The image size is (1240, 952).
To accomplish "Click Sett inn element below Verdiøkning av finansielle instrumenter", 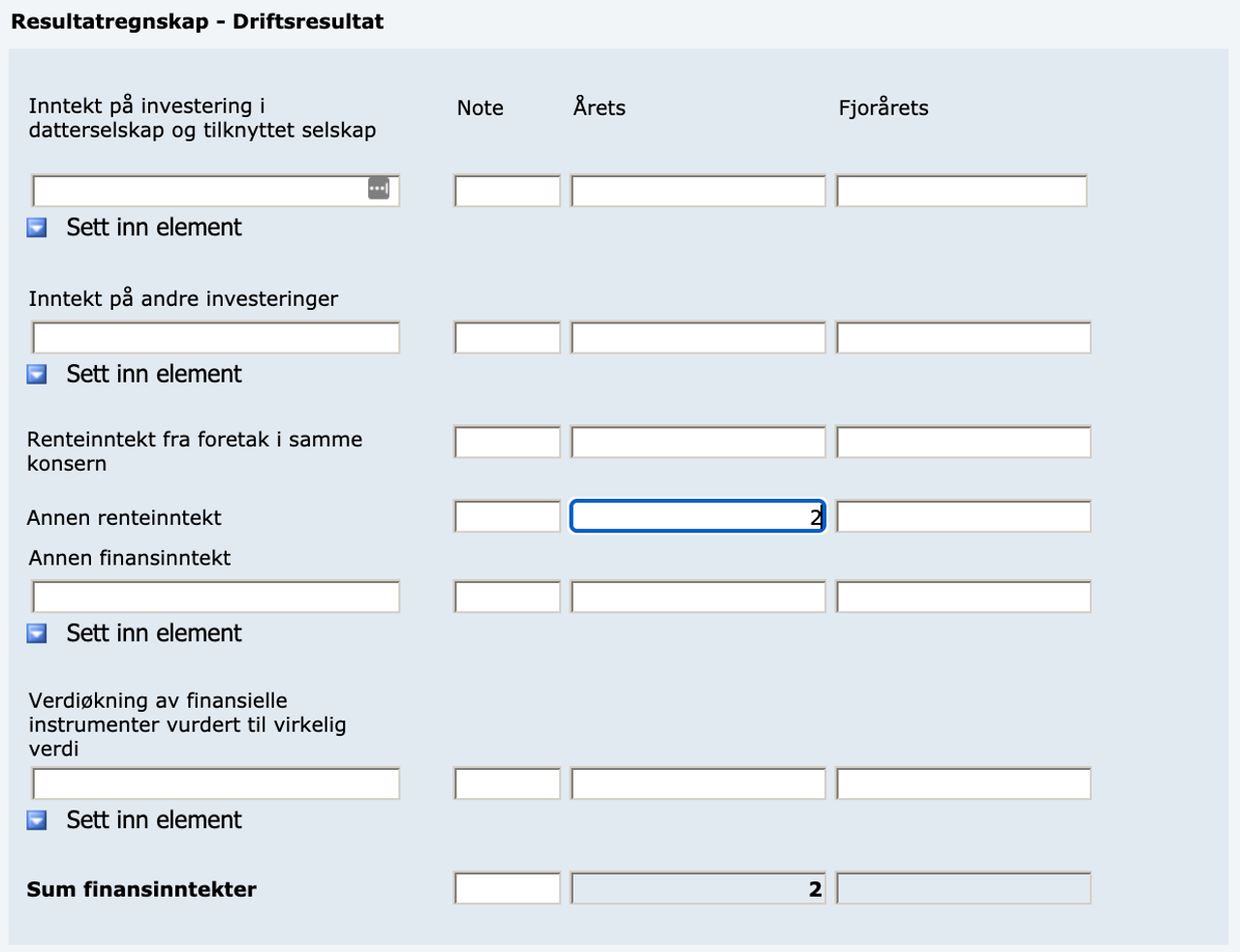I will point(154,820).
